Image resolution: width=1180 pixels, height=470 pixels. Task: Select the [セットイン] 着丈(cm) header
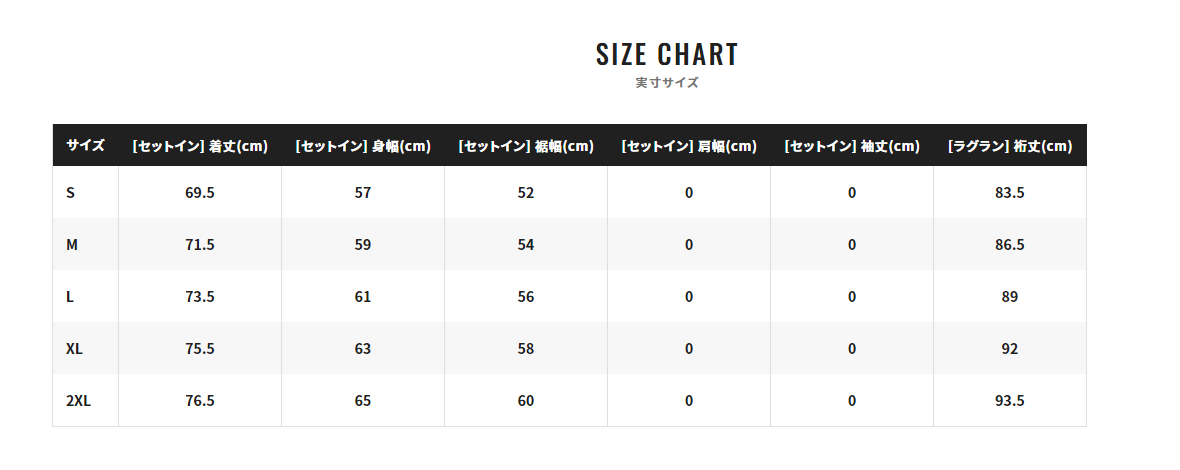pos(200,146)
